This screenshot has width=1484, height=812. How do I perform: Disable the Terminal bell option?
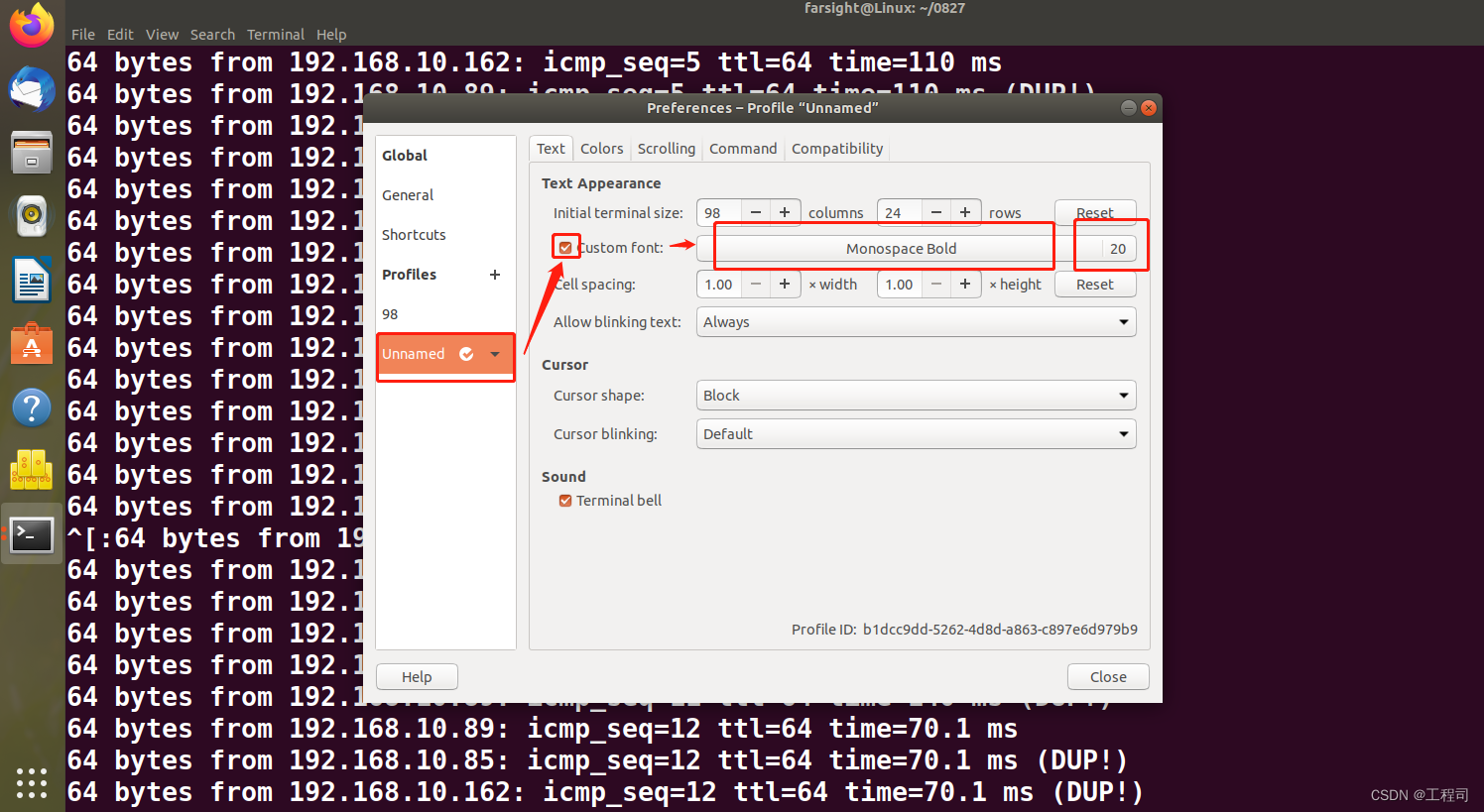[x=565, y=501]
